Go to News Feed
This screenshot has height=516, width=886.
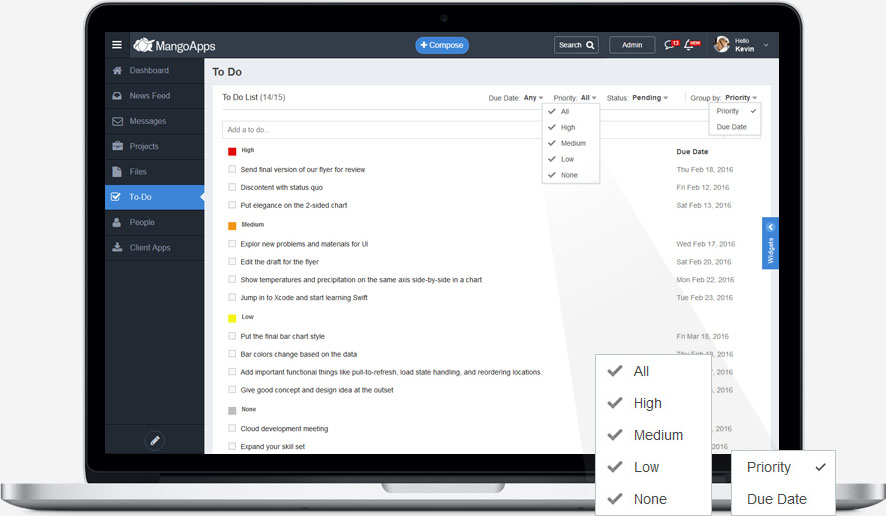pos(154,96)
